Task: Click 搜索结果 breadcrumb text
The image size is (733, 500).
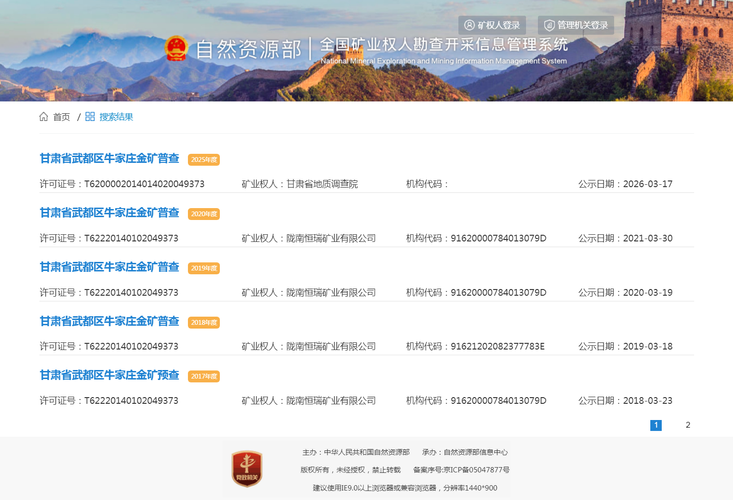Action: coord(116,117)
